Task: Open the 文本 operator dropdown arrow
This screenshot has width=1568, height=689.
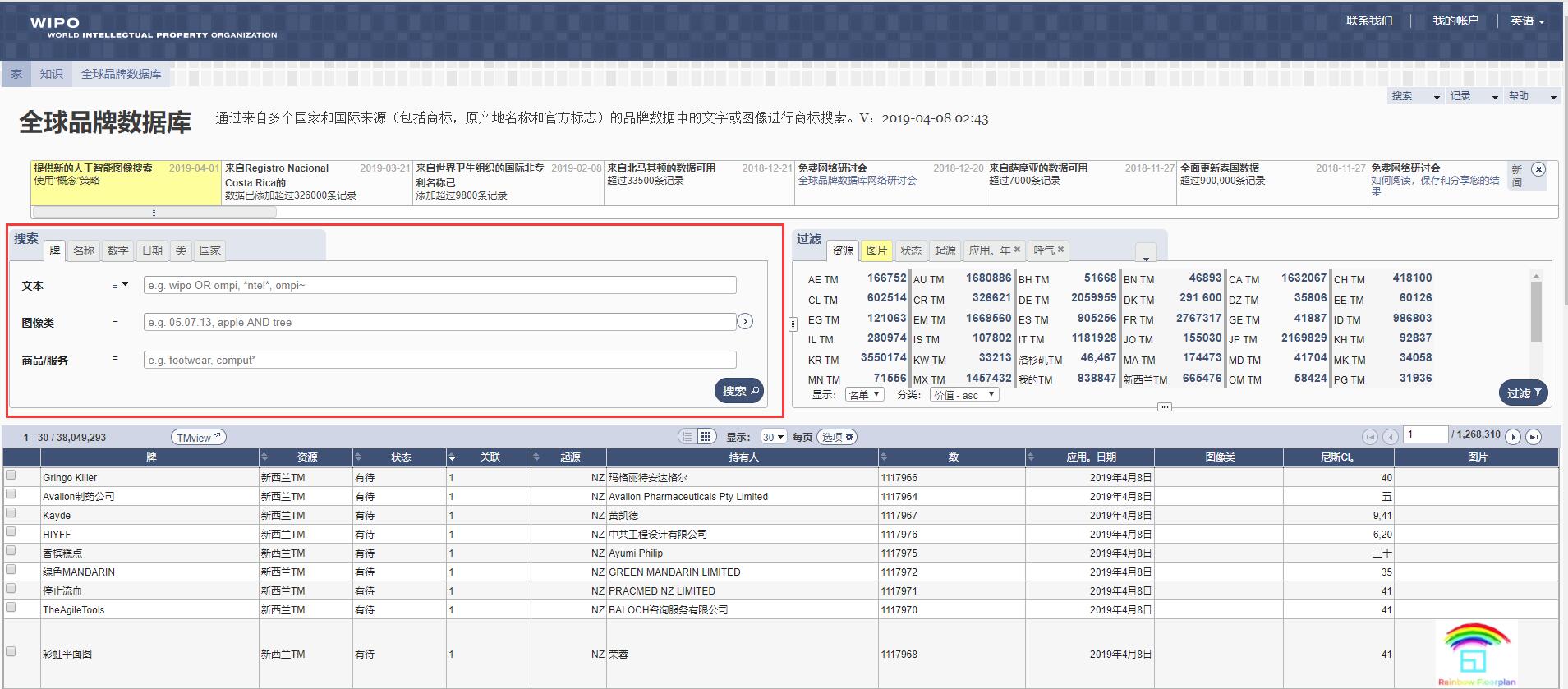Action: [x=125, y=285]
